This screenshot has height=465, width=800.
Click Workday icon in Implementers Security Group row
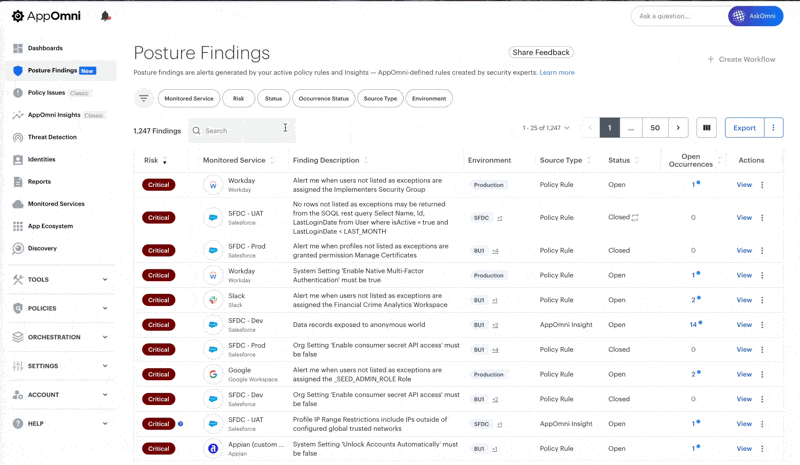[213, 185]
